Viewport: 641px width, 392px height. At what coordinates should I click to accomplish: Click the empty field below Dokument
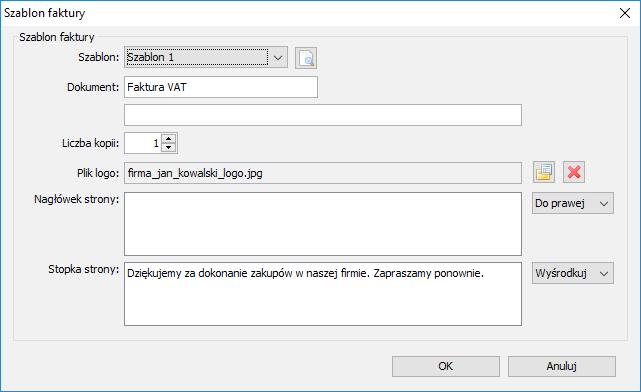323,115
